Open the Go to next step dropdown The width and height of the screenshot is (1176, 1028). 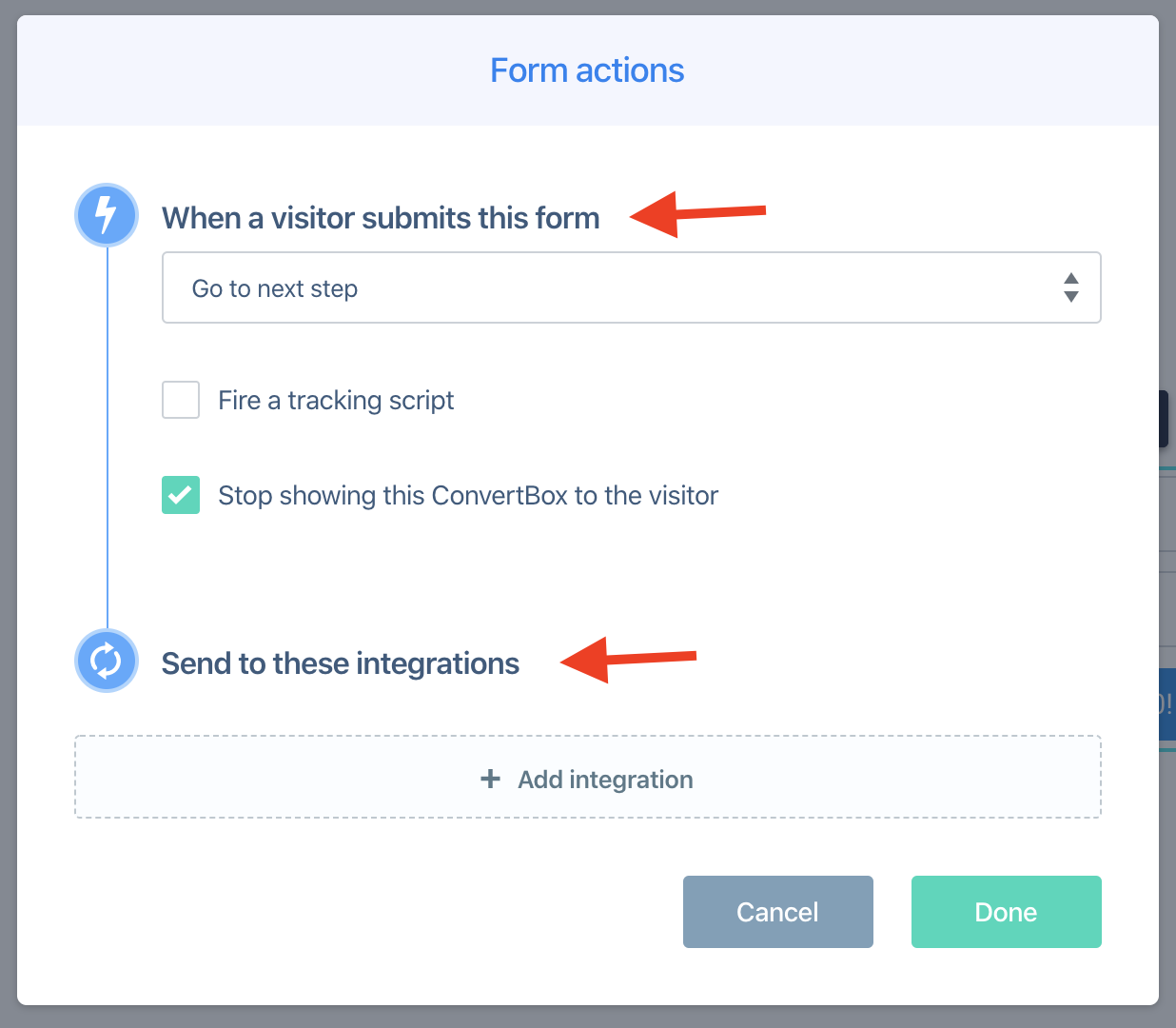[x=632, y=287]
